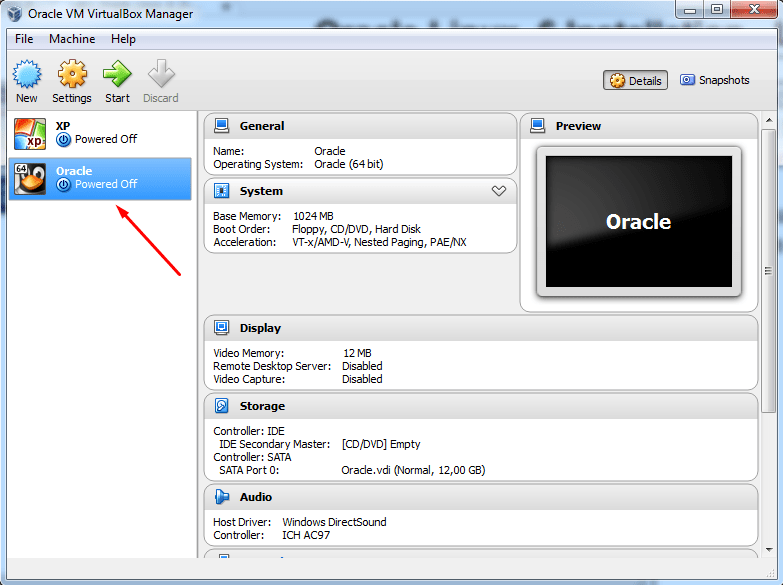
Task: Click the Controller: IDE line
Action: point(249,431)
